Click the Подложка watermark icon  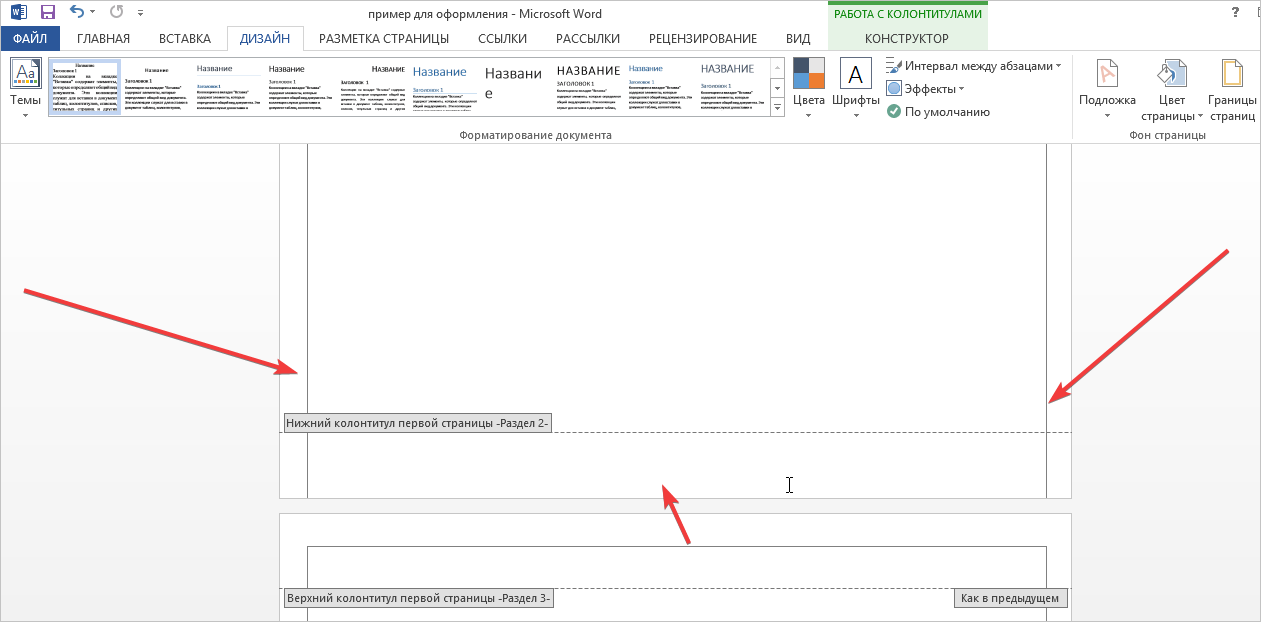pyautogui.click(x=1107, y=87)
